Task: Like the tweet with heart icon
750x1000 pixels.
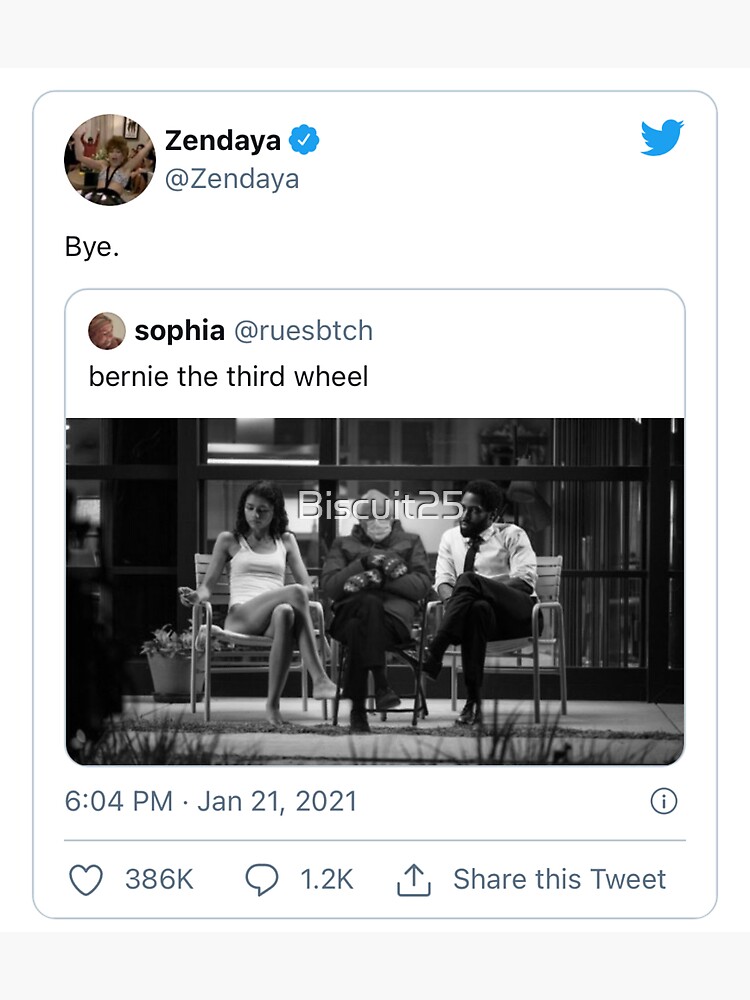Action: point(86,880)
